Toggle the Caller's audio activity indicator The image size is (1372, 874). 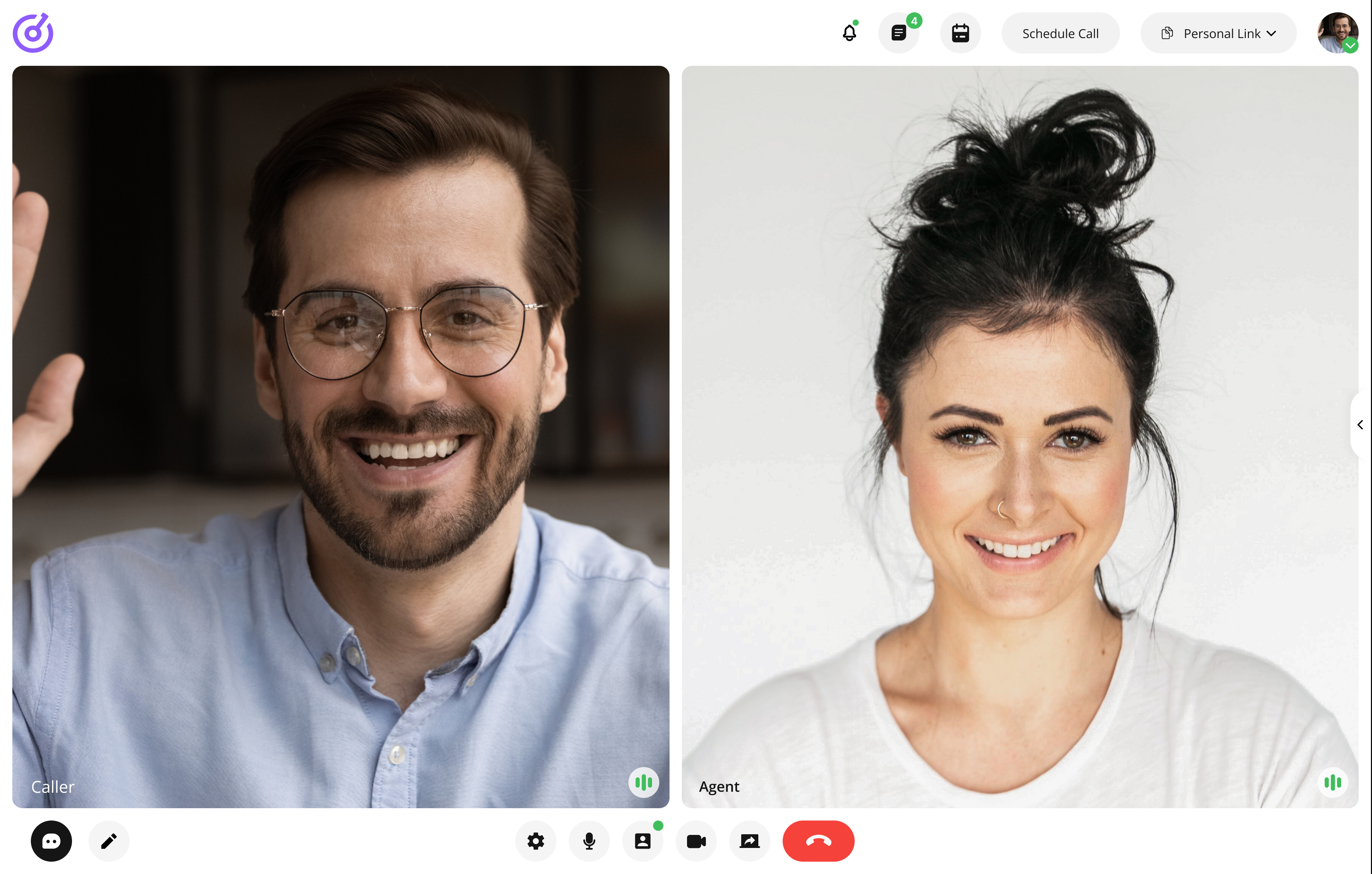[643, 782]
